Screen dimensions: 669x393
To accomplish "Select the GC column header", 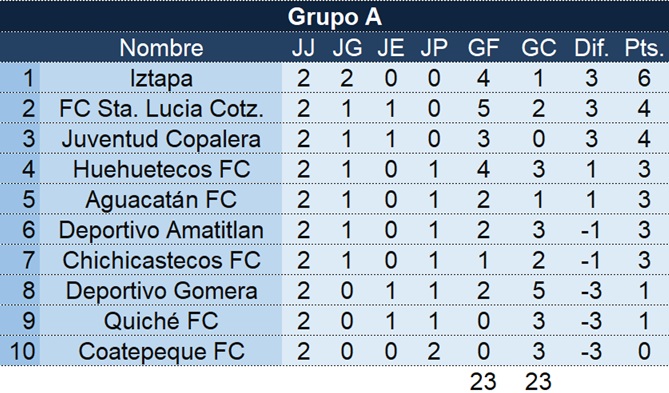I will pos(538,47).
